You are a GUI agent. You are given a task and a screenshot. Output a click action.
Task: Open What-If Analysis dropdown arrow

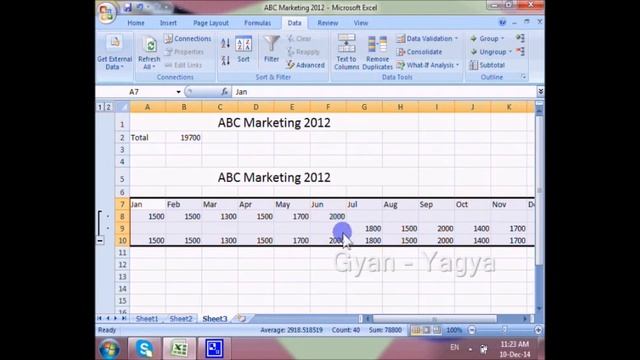(458, 65)
